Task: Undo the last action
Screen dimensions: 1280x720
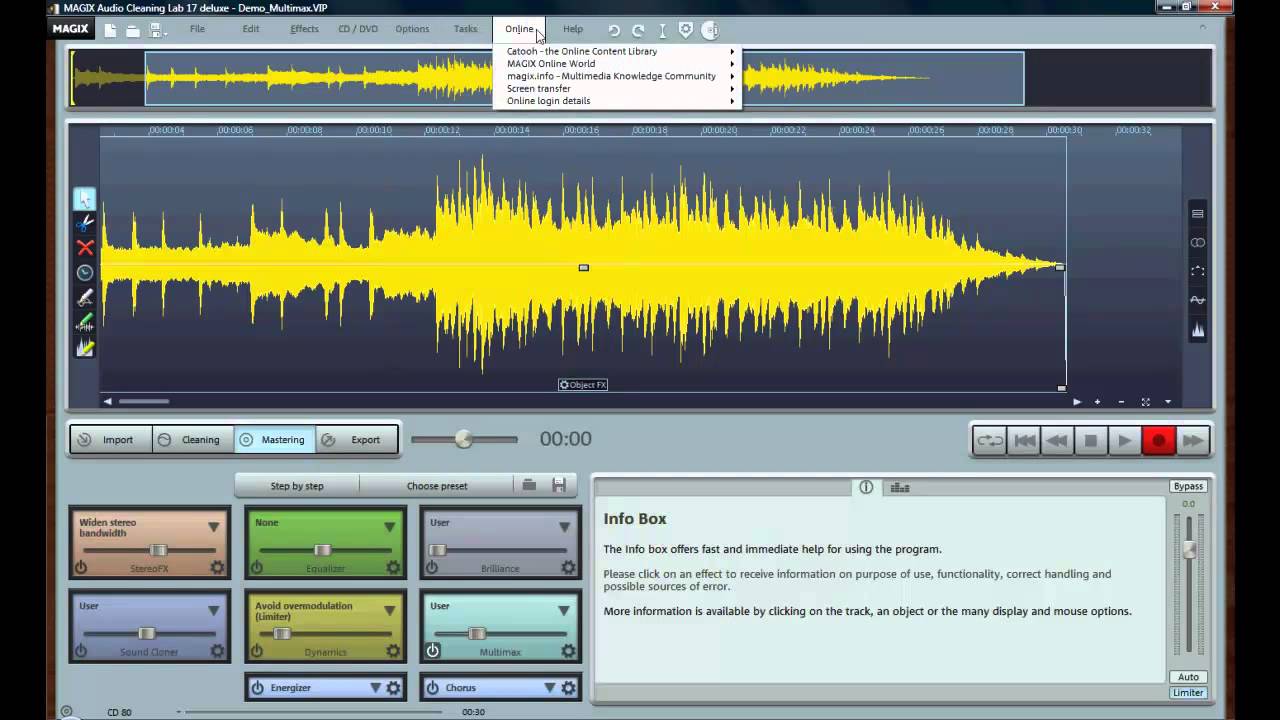Action: point(614,30)
